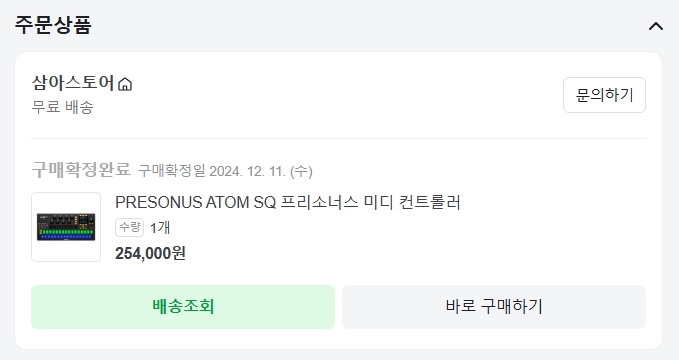This screenshot has height=360, width=679.
Task: Click the (수) weekday in the confirmation date
Action: [x=301, y=171]
